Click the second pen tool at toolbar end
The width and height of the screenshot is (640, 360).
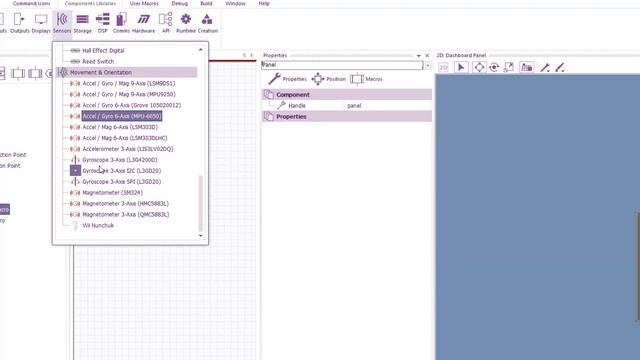click(560, 67)
